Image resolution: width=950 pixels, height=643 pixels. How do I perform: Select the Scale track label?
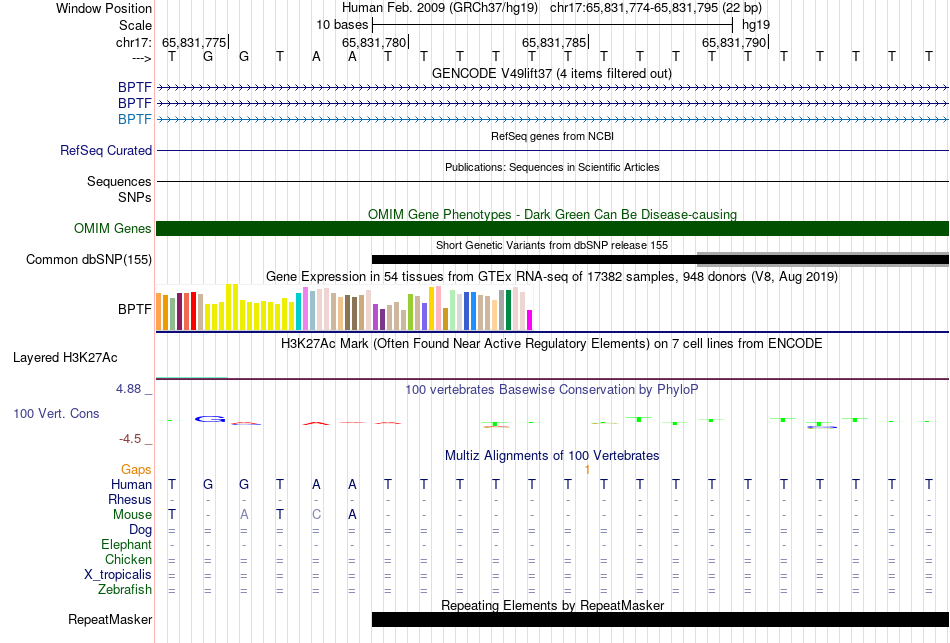click(x=135, y=25)
